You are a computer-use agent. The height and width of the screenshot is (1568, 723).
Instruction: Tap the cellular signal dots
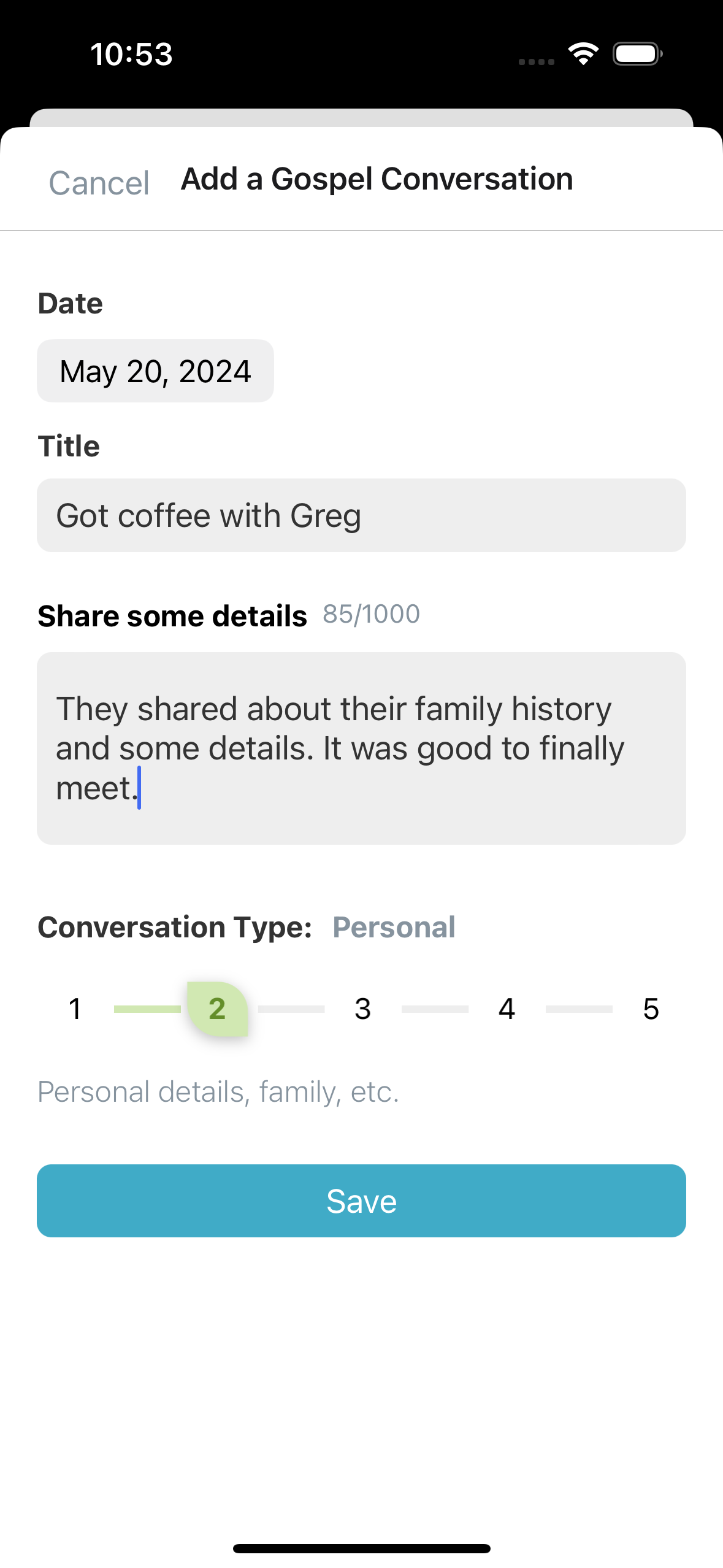536,61
